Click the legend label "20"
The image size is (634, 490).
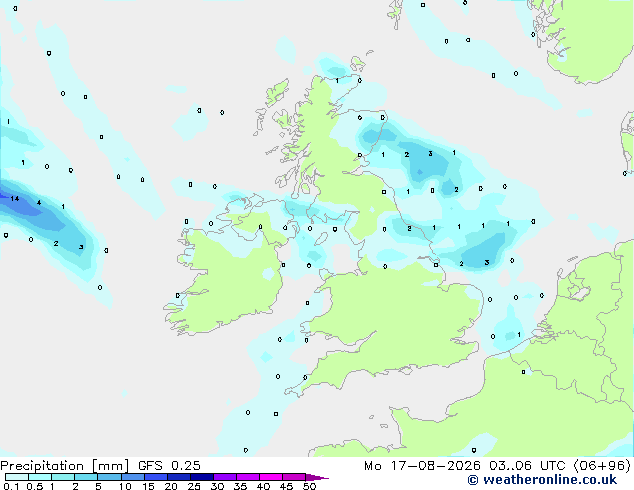coord(171,486)
